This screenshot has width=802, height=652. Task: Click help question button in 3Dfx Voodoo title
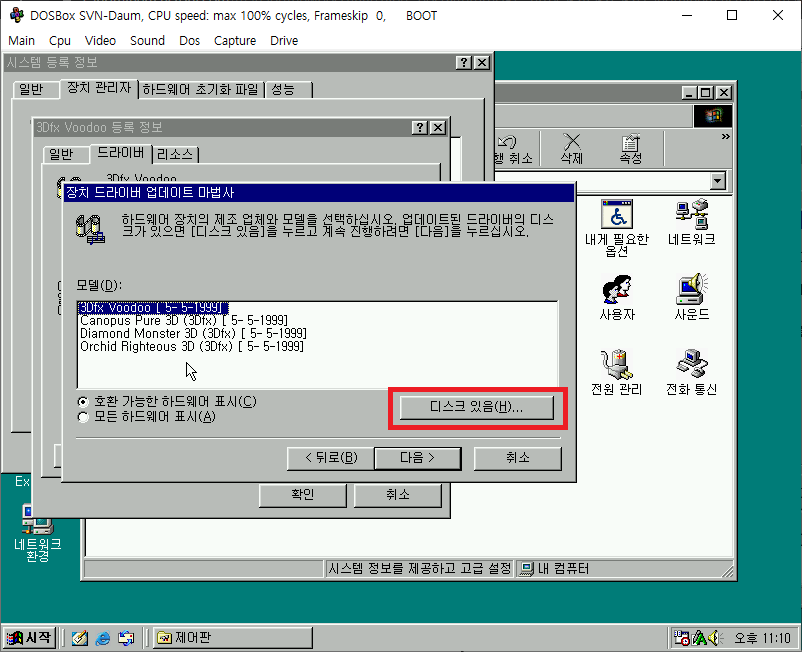[x=419, y=127]
